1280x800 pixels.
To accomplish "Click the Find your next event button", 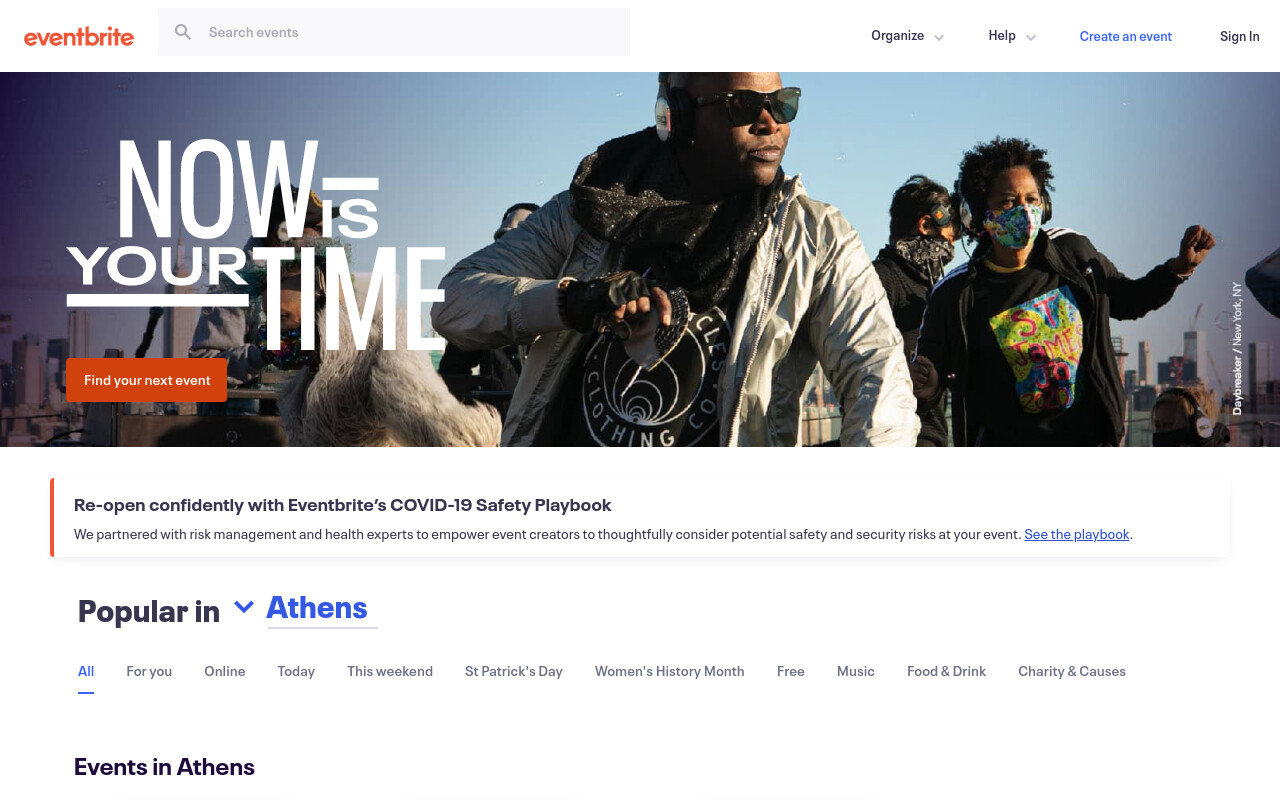I will tap(147, 380).
